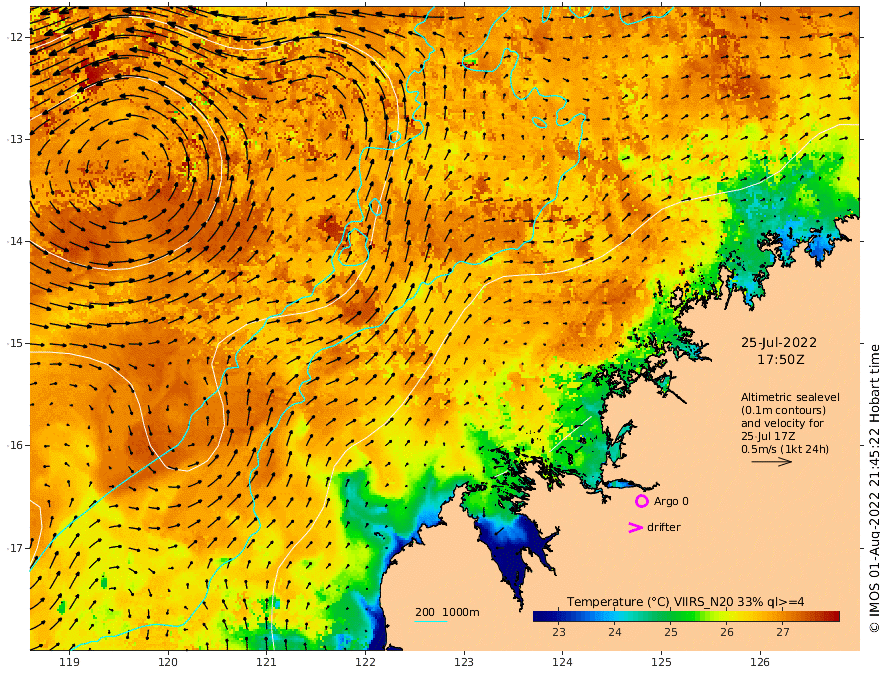Click the 'Altimetric sealevel' legend text
880x680 pixels.
click(790, 397)
